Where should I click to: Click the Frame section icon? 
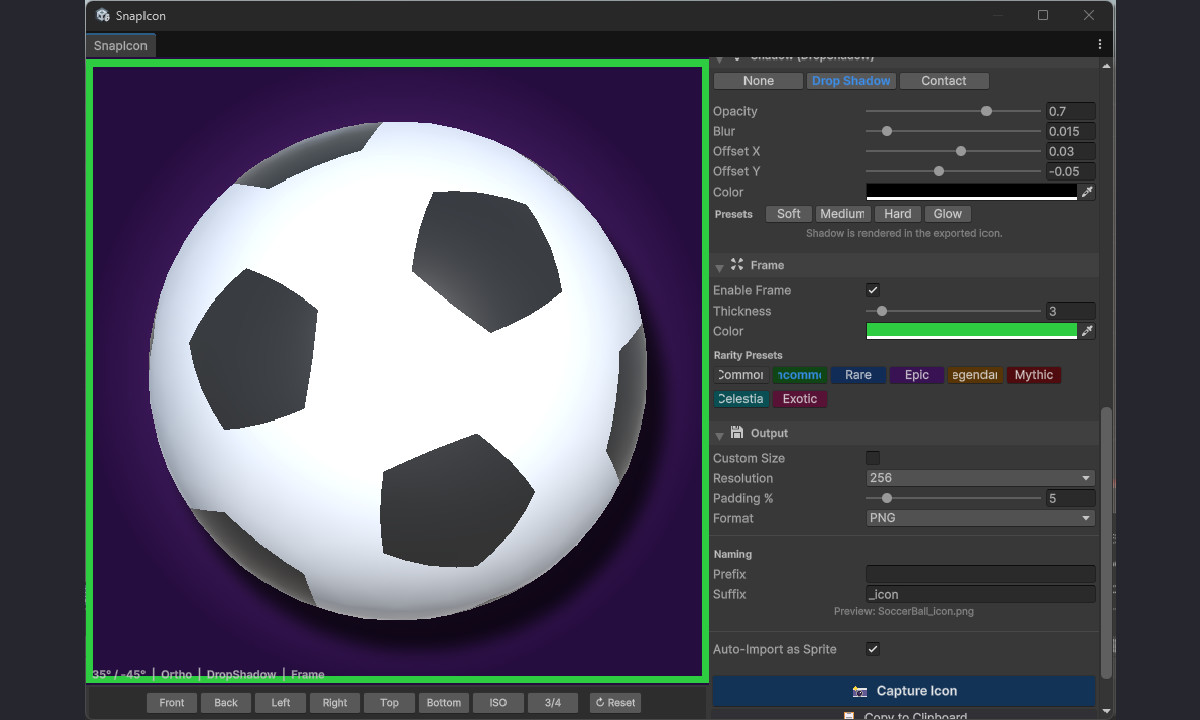point(737,265)
